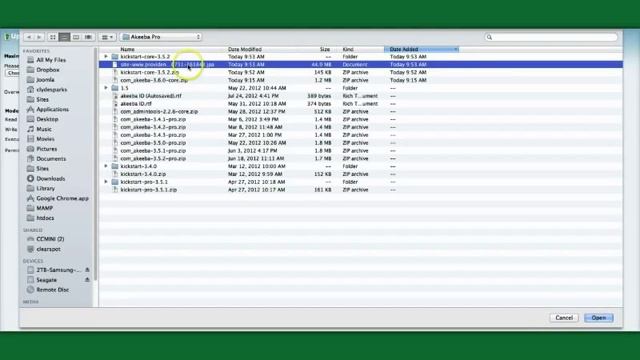The height and width of the screenshot is (360, 640).
Task: Sort by Size column header
Action: (x=325, y=49)
